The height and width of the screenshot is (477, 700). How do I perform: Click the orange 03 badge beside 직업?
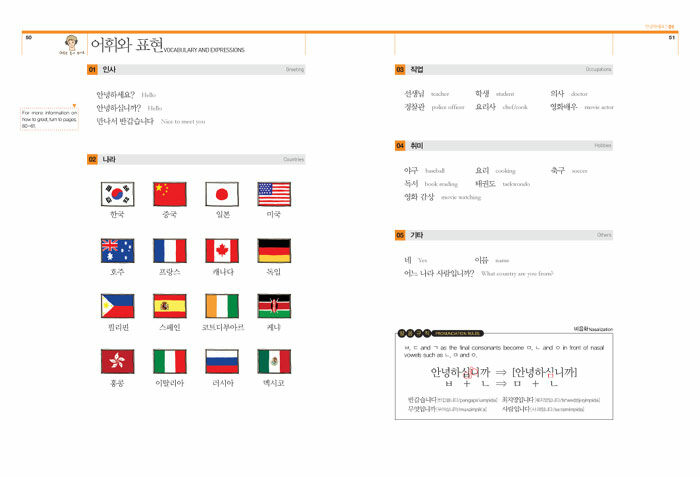click(x=400, y=70)
